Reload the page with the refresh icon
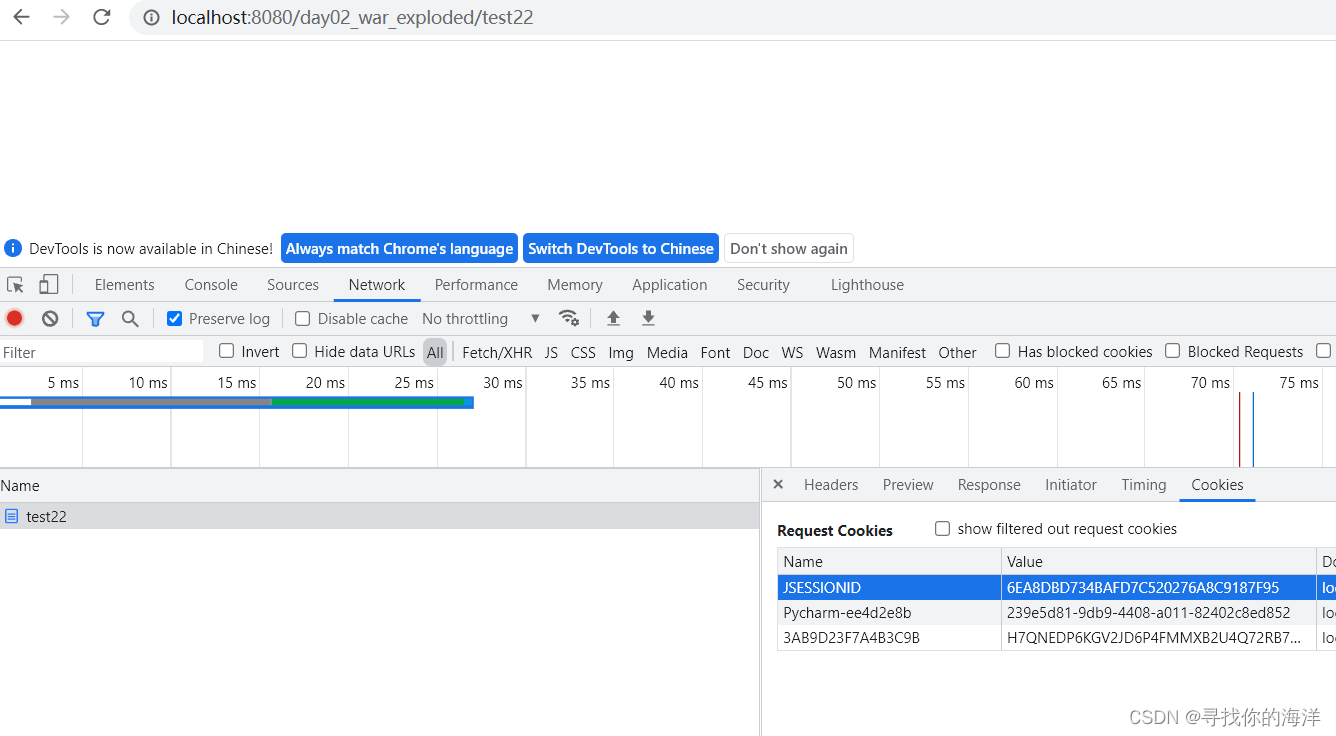Image resolution: width=1336 pixels, height=736 pixels. click(x=101, y=17)
